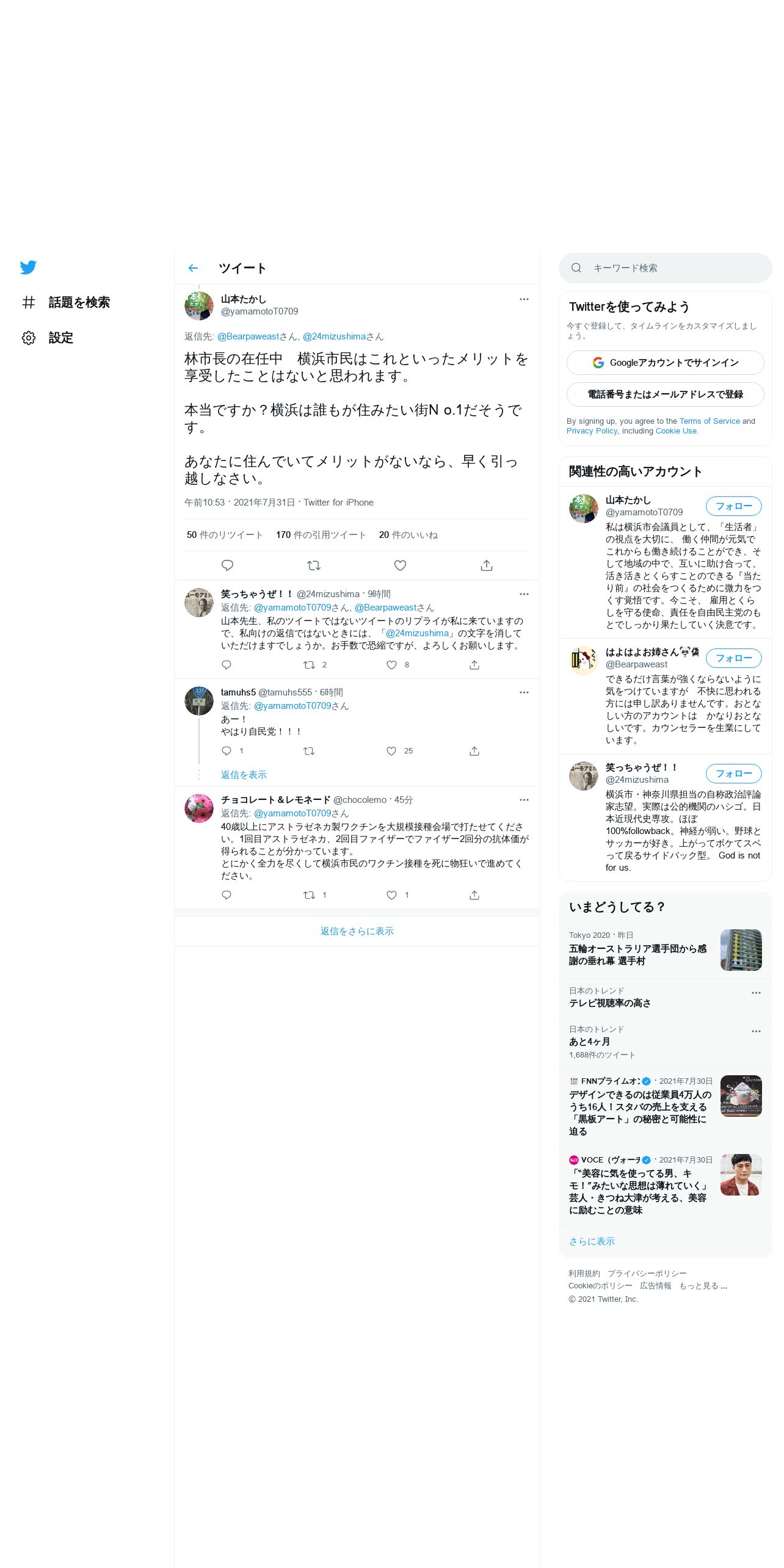The width and height of the screenshot is (784, 1568).
Task: Like tamuhs5's reply with 25 likes
Action: click(391, 751)
